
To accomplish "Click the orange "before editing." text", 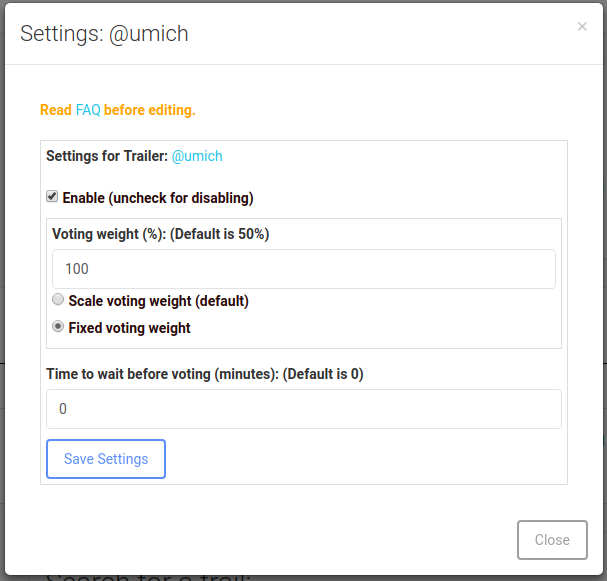I will 150,110.
